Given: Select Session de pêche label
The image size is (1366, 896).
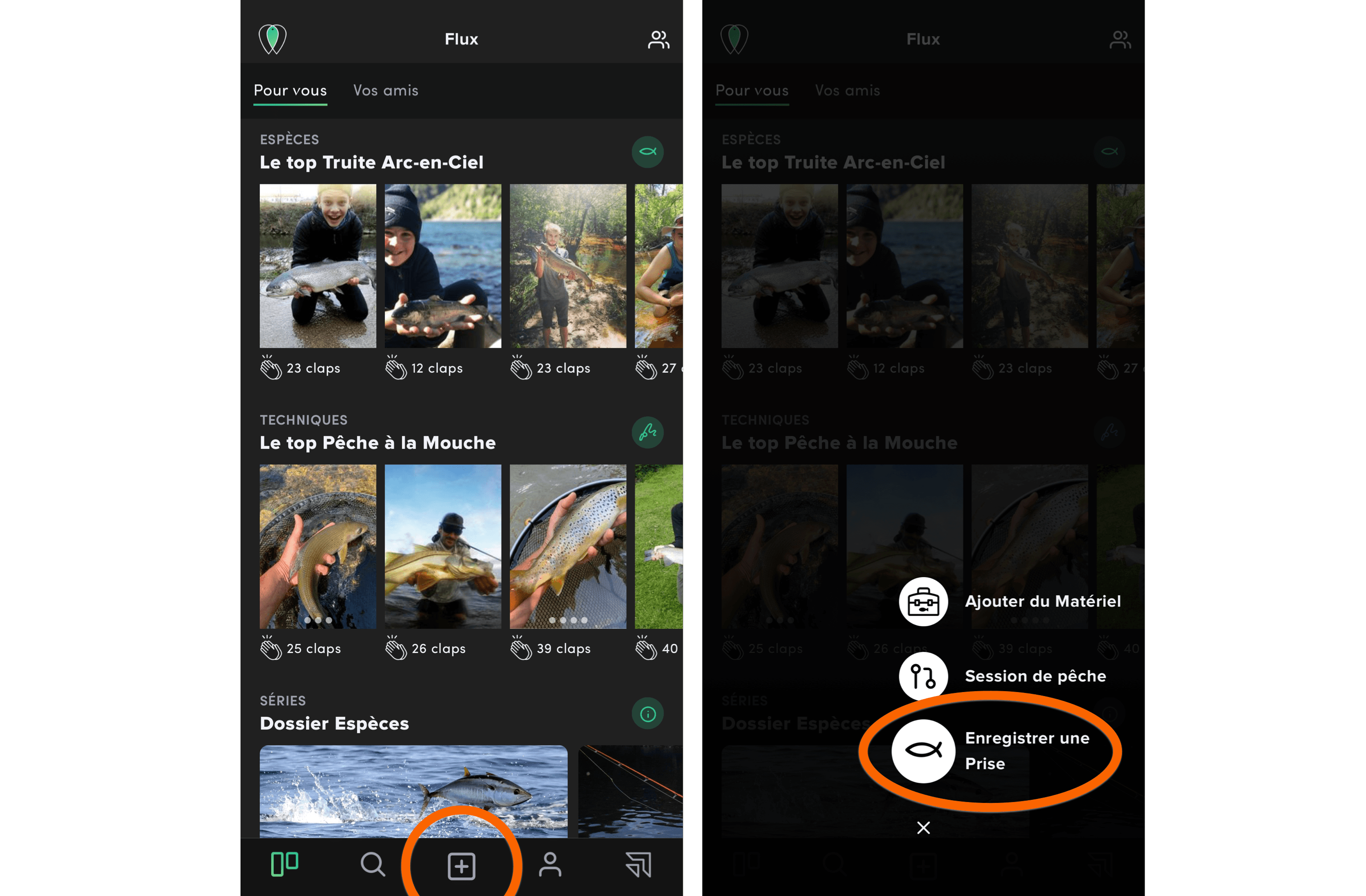Looking at the screenshot, I should tap(1036, 676).
